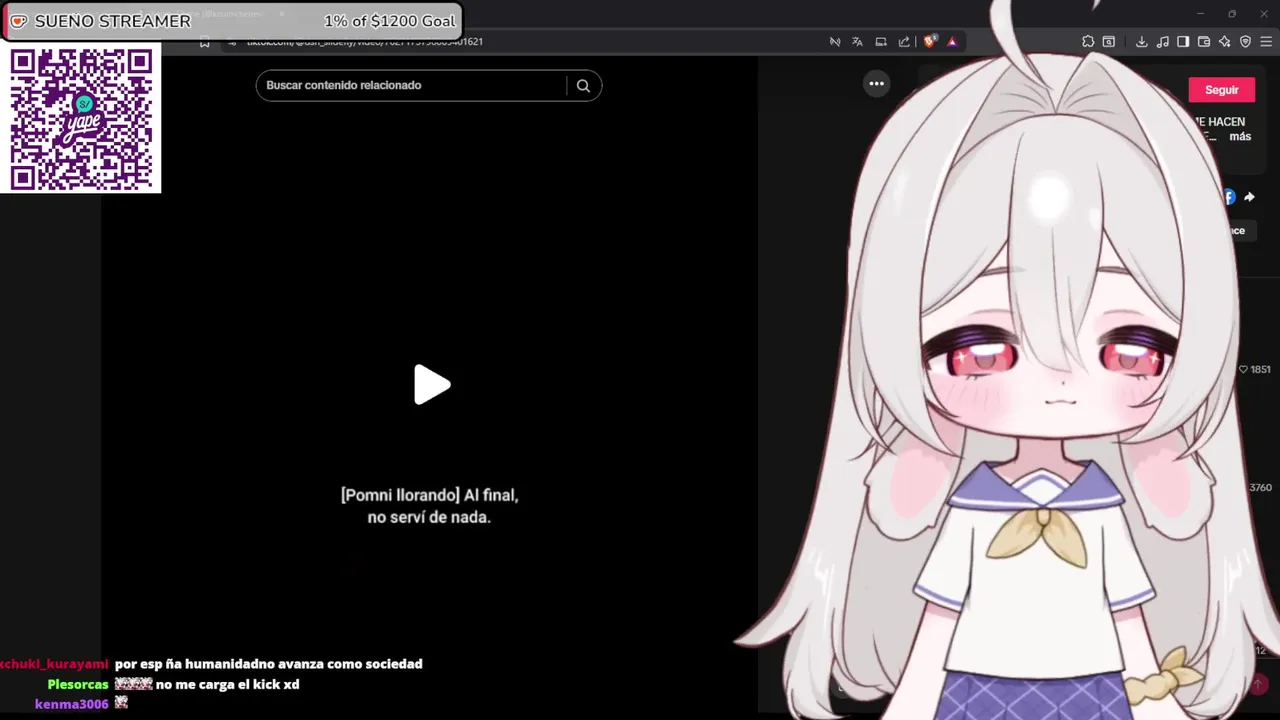
Task: Click the magnifier search button
Action: click(x=583, y=85)
